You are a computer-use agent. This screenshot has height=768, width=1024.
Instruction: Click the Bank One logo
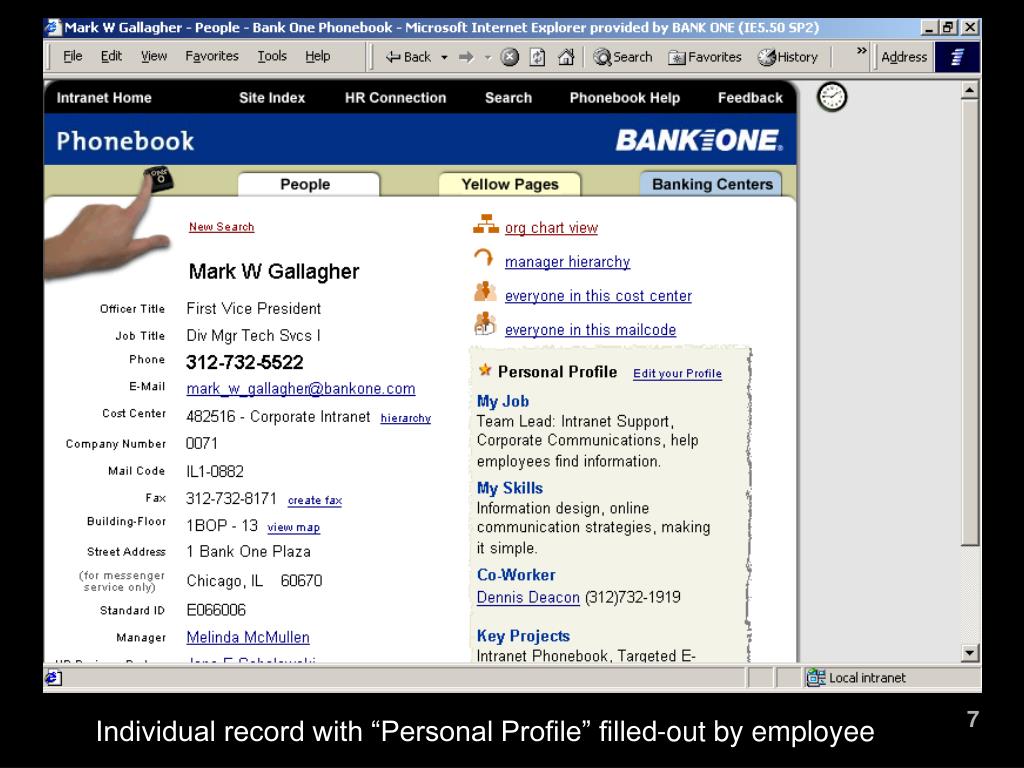click(x=699, y=140)
